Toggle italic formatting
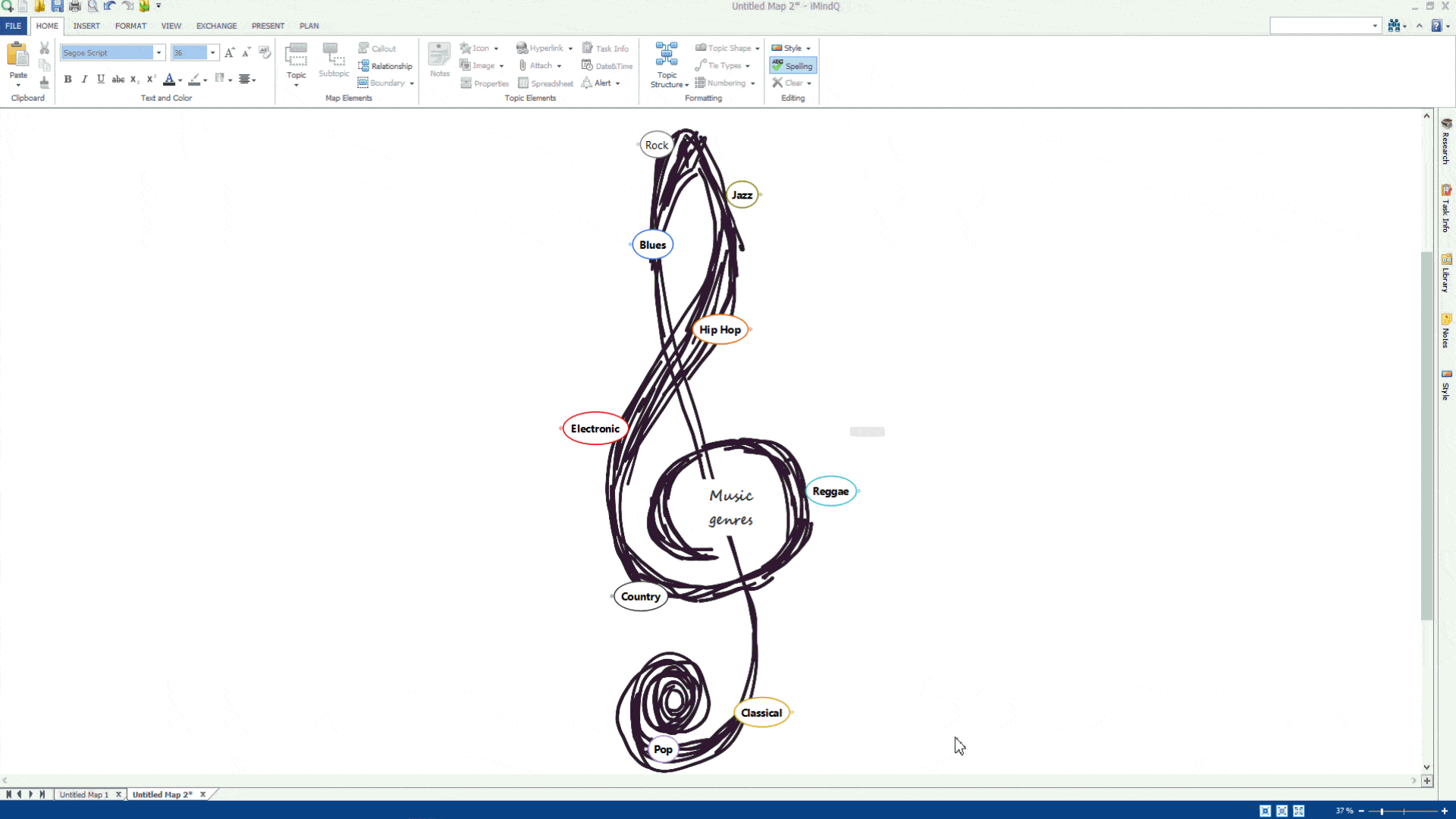Viewport: 1456px width, 819px height. pyautogui.click(x=84, y=79)
